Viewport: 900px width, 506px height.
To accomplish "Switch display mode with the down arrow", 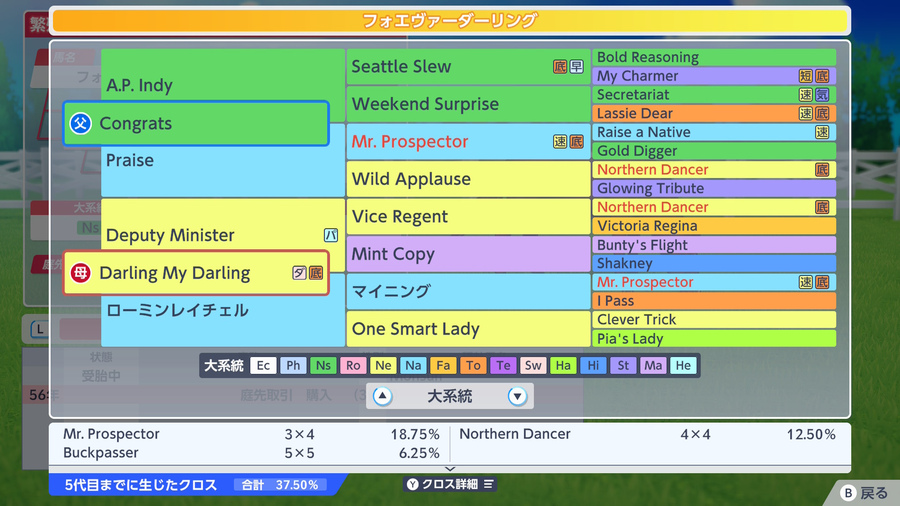I will [x=517, y=396].
